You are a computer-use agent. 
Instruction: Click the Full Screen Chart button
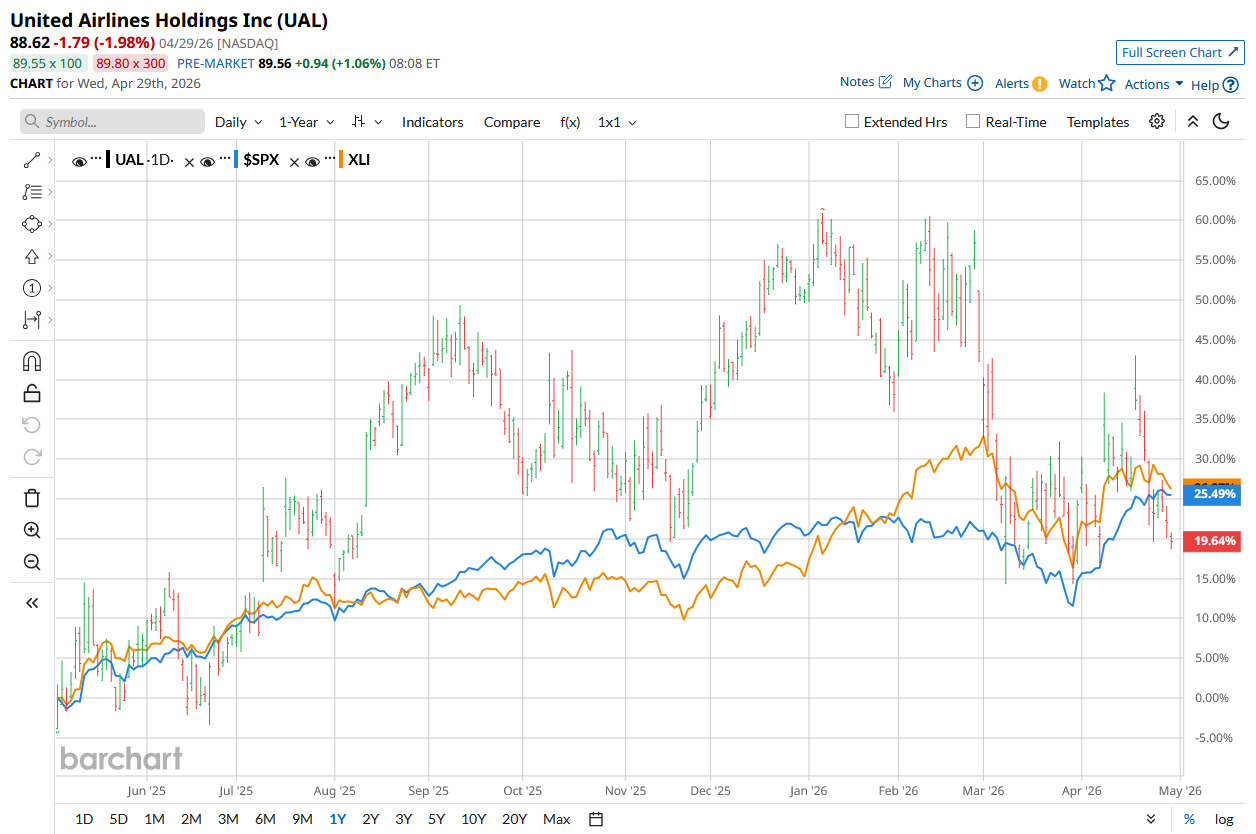point(1180,52)
